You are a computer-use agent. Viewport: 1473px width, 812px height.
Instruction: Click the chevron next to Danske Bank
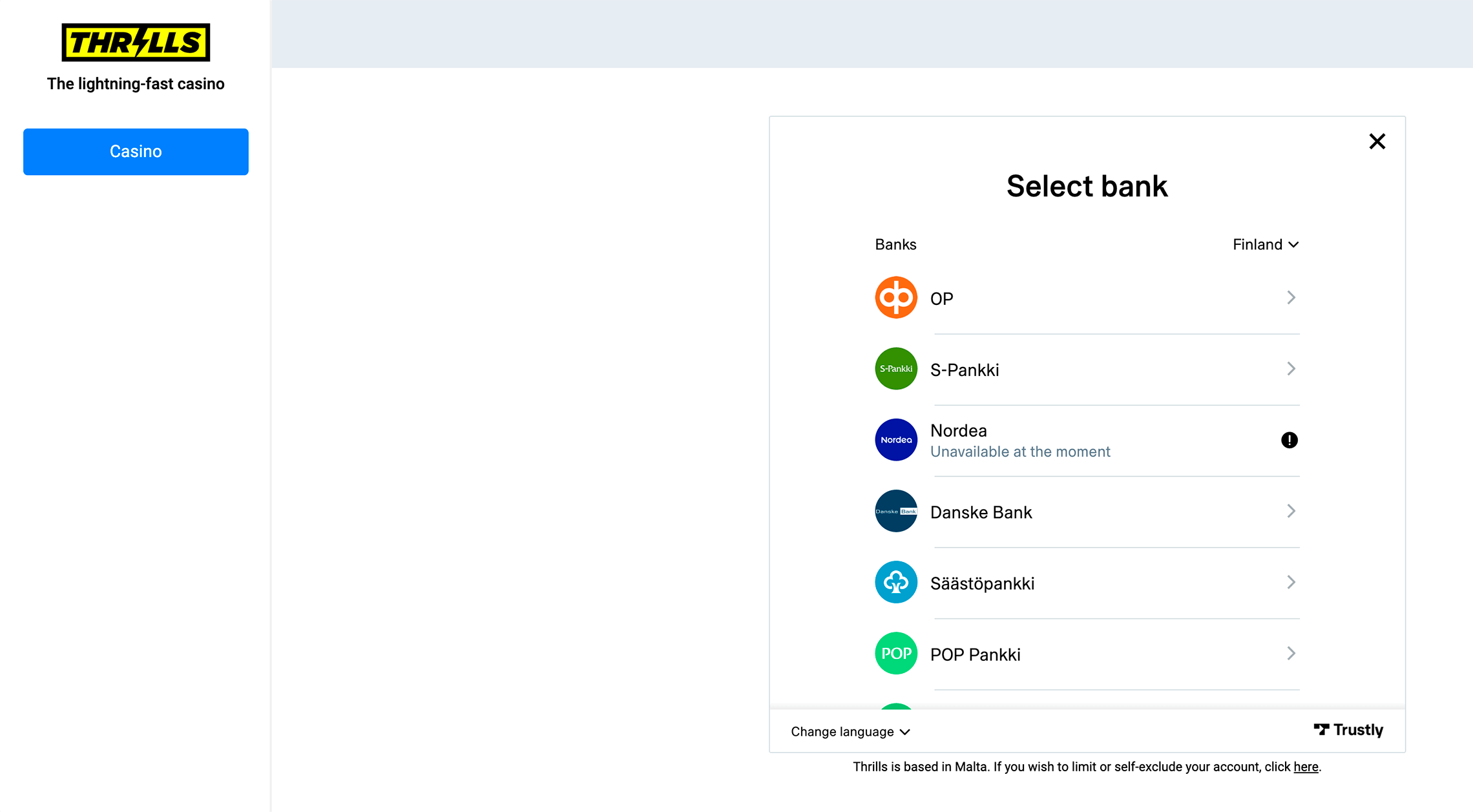1291,511
